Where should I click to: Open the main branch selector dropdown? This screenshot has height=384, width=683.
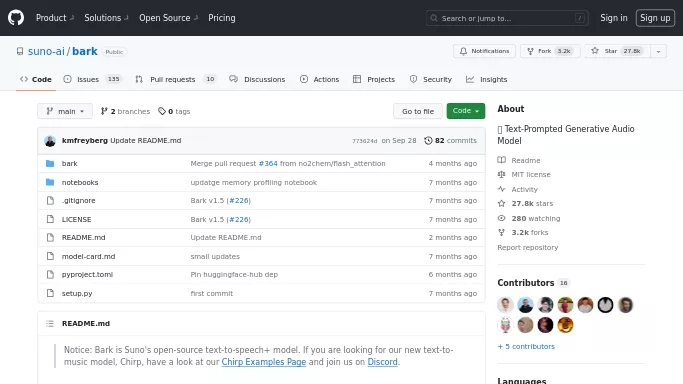pos(65,111)
